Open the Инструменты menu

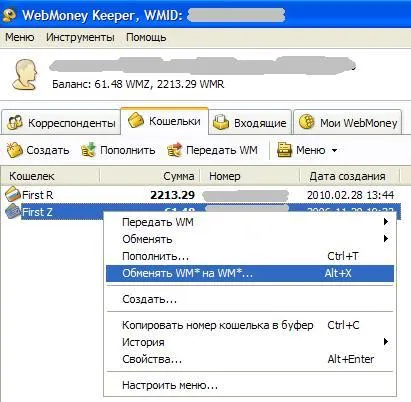(x=80, y=37)
